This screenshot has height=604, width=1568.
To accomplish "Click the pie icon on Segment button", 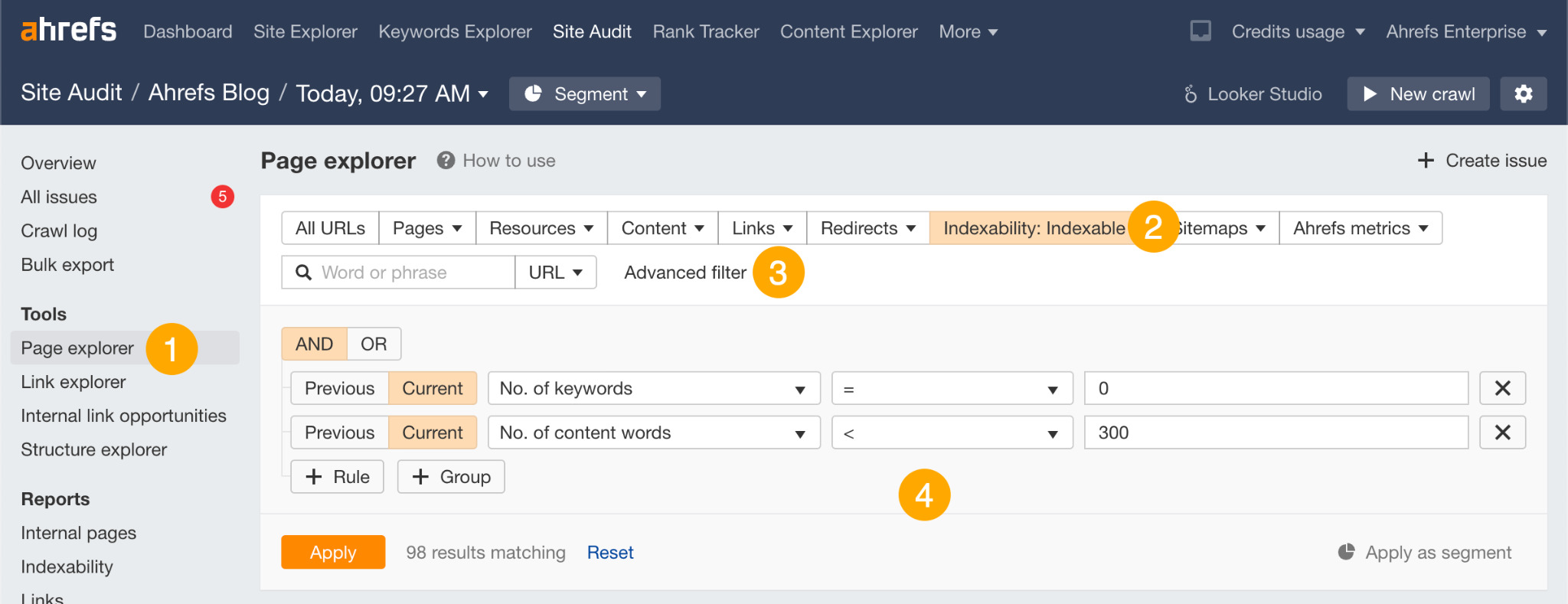I will (x=533, y=93).
